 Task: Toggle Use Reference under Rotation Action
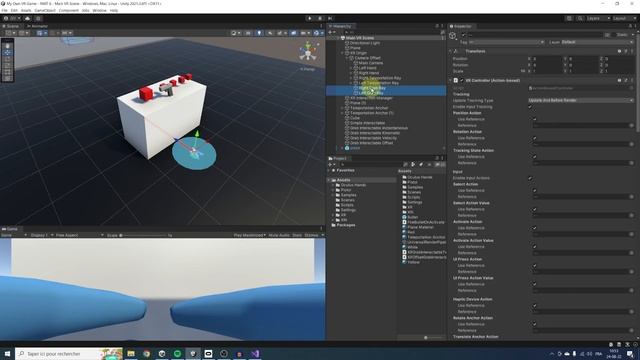pyautogui.click(x=534, y=138)
